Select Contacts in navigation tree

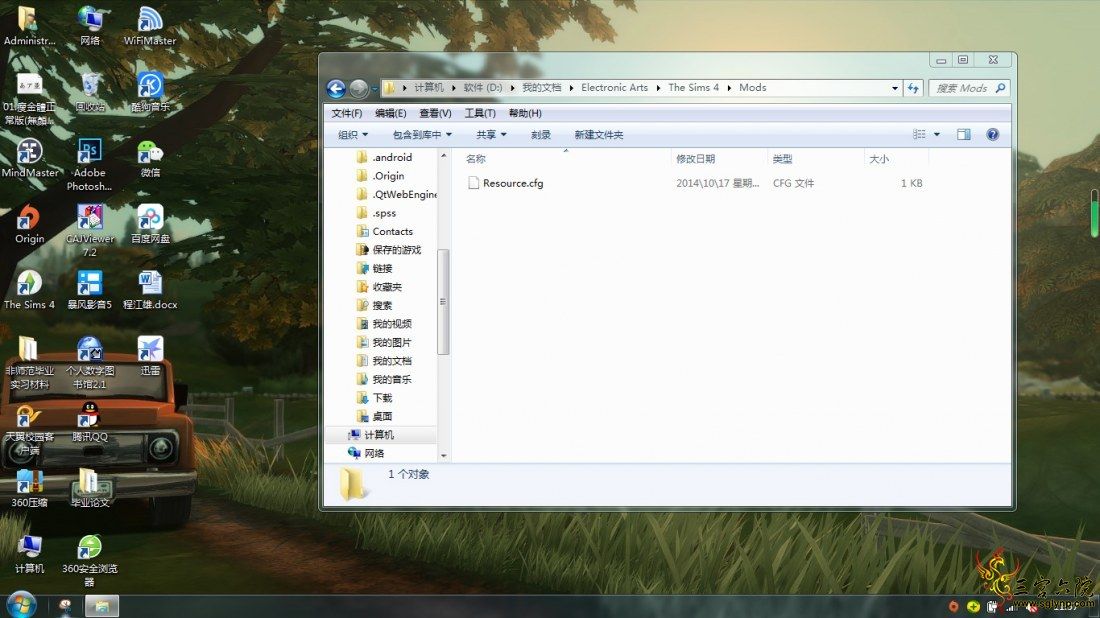click(384, 231)
